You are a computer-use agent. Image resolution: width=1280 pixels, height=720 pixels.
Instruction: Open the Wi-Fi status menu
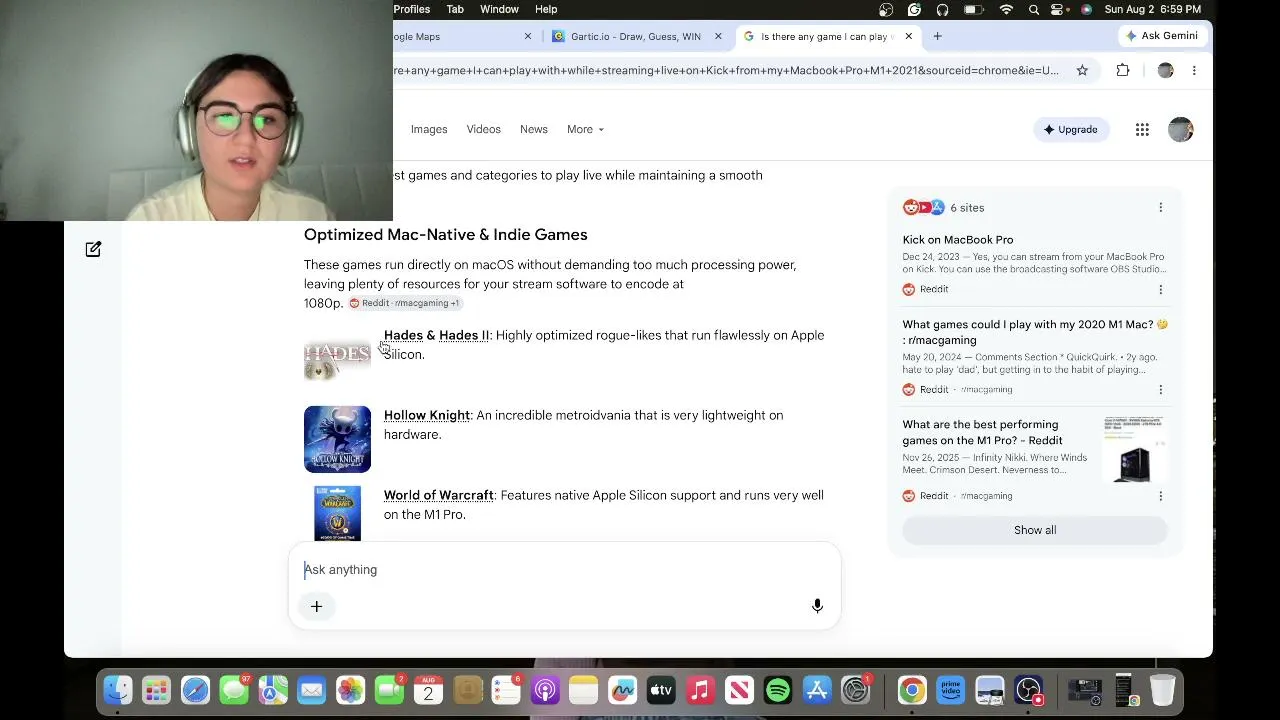tap(1006, 9)
